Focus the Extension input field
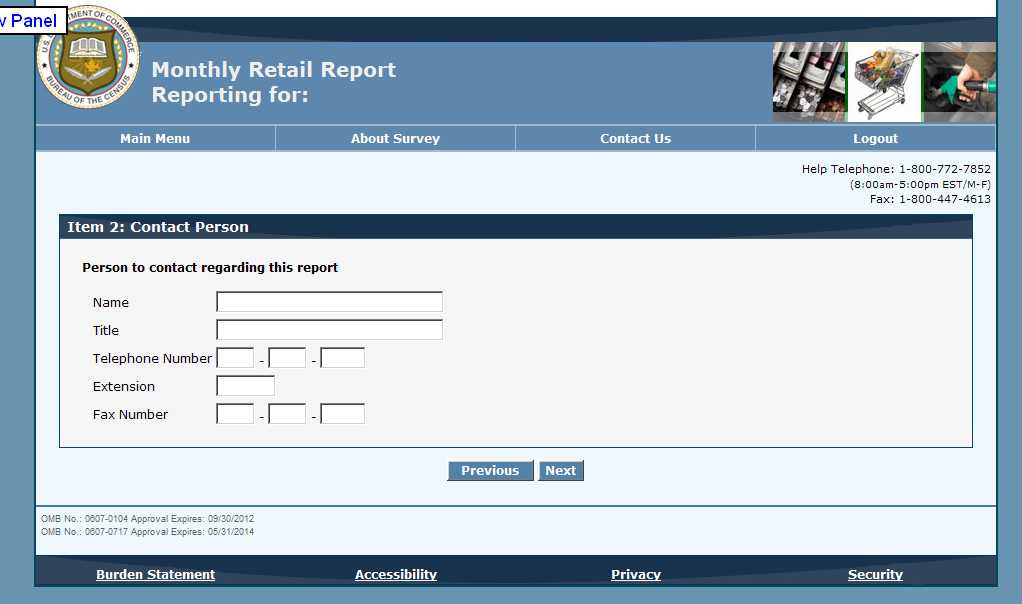1022x604 pixels. click(246, 386)
